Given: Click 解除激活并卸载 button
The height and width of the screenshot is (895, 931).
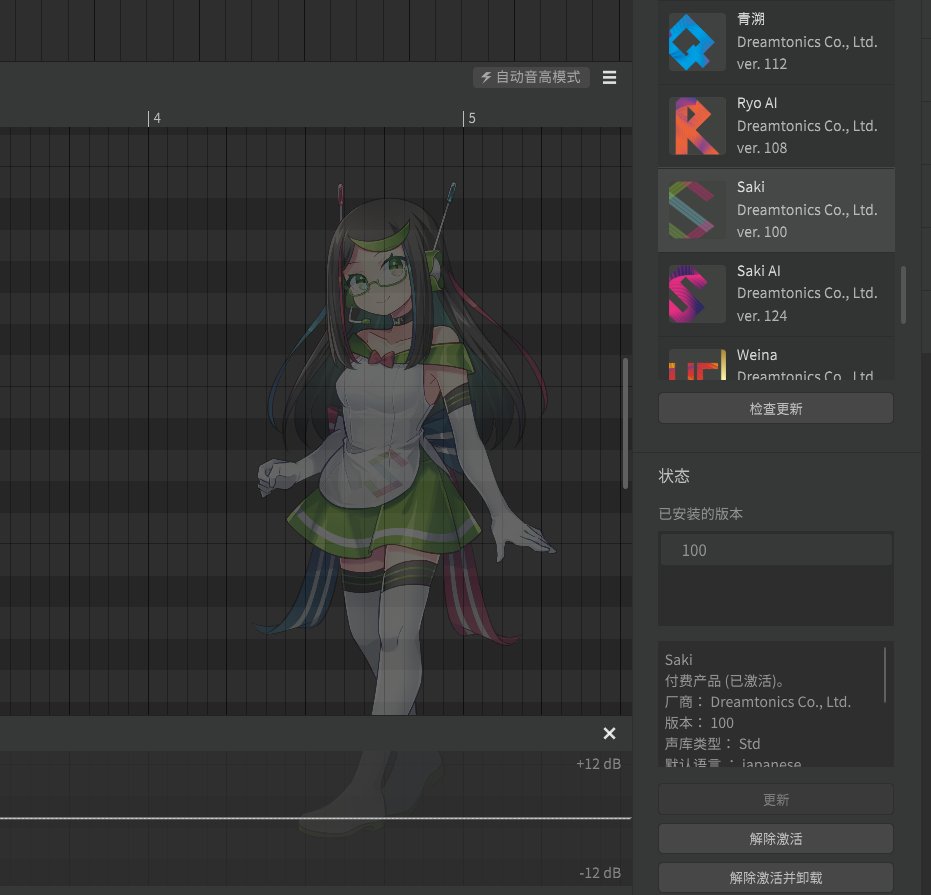Looking at the screenshot, I should [x=775, y=878].
